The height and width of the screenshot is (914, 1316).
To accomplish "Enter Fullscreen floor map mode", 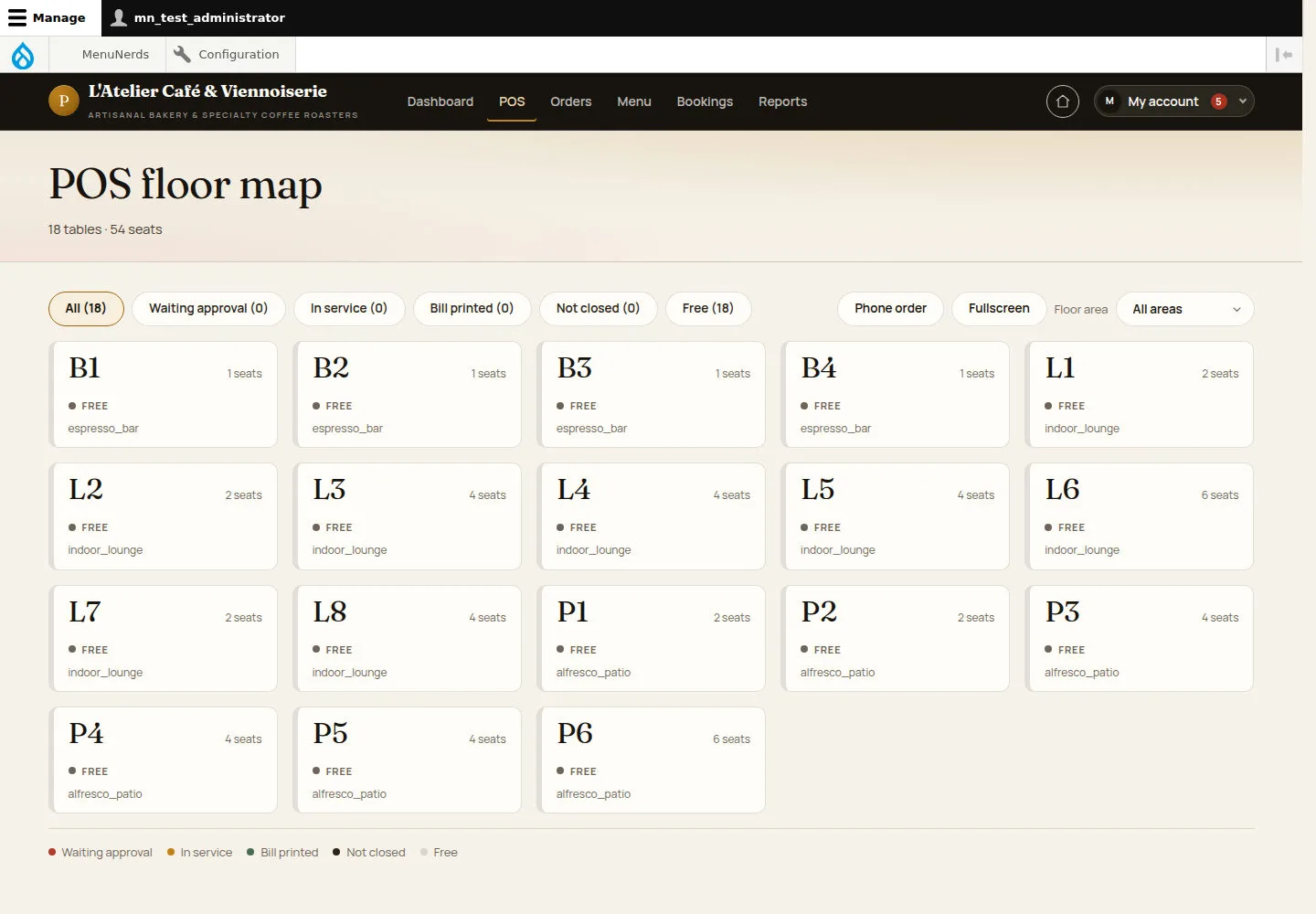I will [x=999, y=309].
